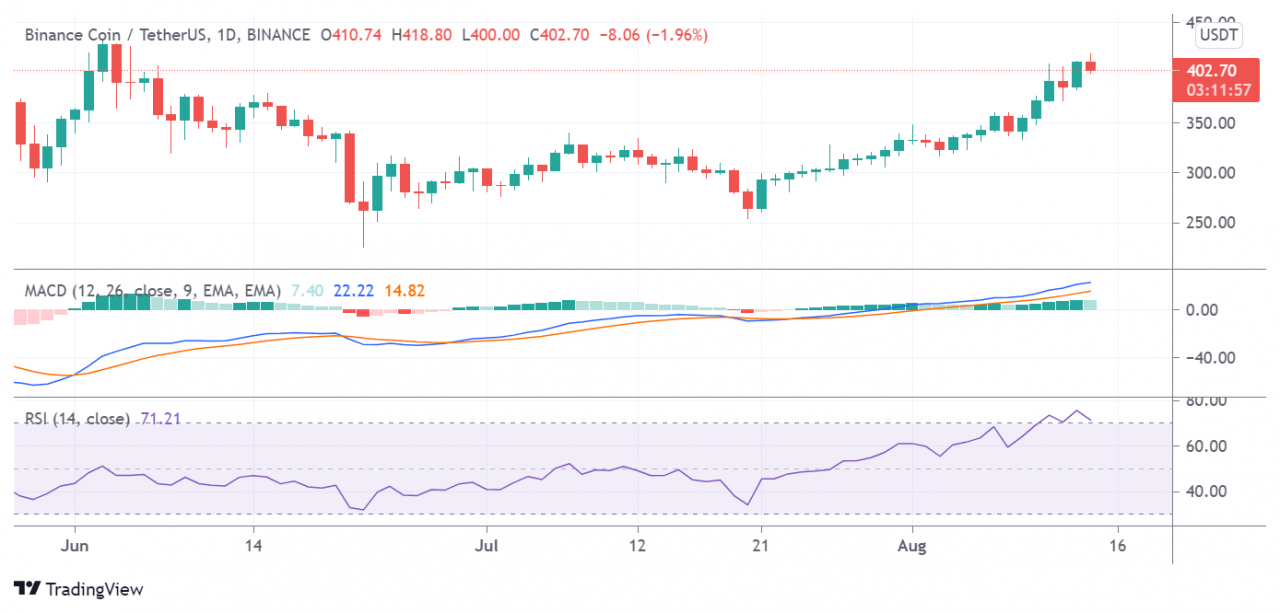
Task: Click the latest red candlestick at chart right
Action: click(x=1091, y=66)
